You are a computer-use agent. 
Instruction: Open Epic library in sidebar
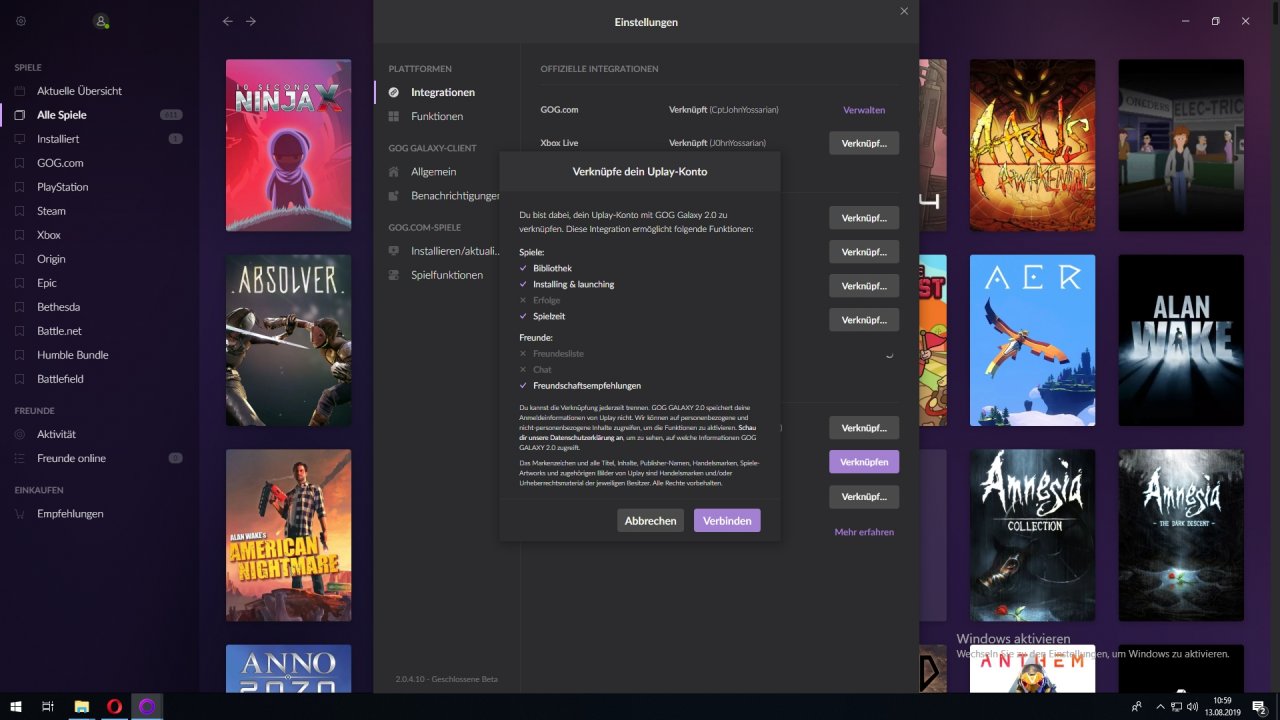point(47,283)
